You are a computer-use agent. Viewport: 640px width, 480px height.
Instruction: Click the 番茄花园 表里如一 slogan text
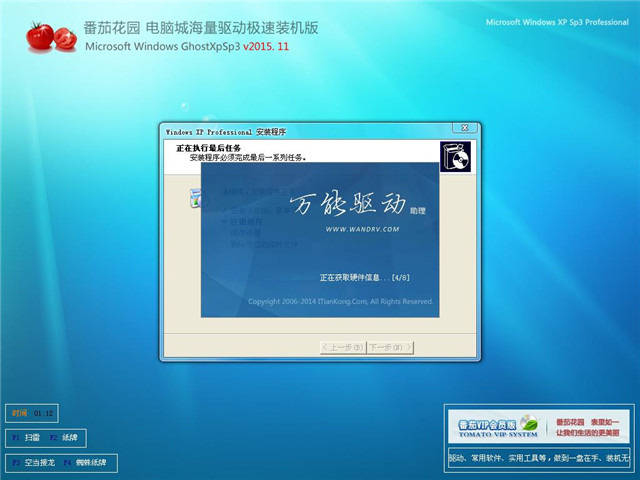click(587, 422)
